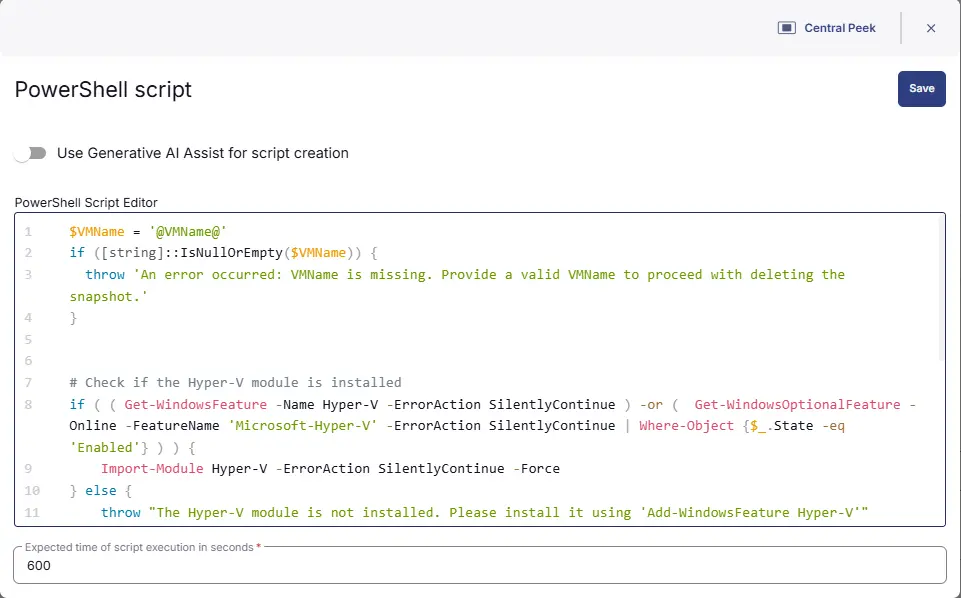961x598 pixels.
Task: Click the throw keyword on line 3
Action: pos(105,274)
